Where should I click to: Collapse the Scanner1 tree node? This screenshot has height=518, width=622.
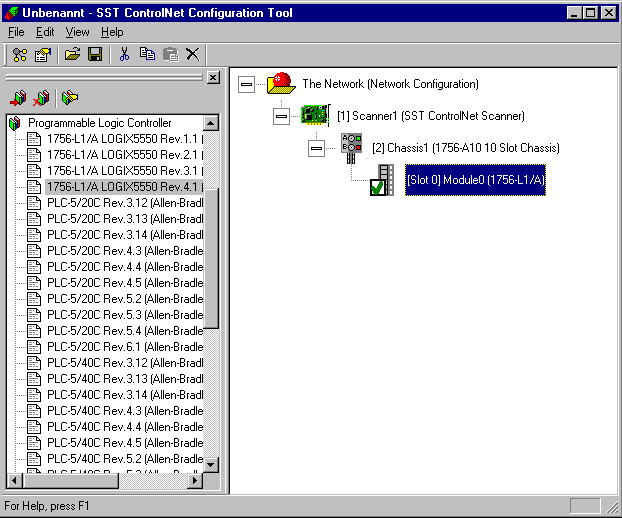[x=281, y=116]
